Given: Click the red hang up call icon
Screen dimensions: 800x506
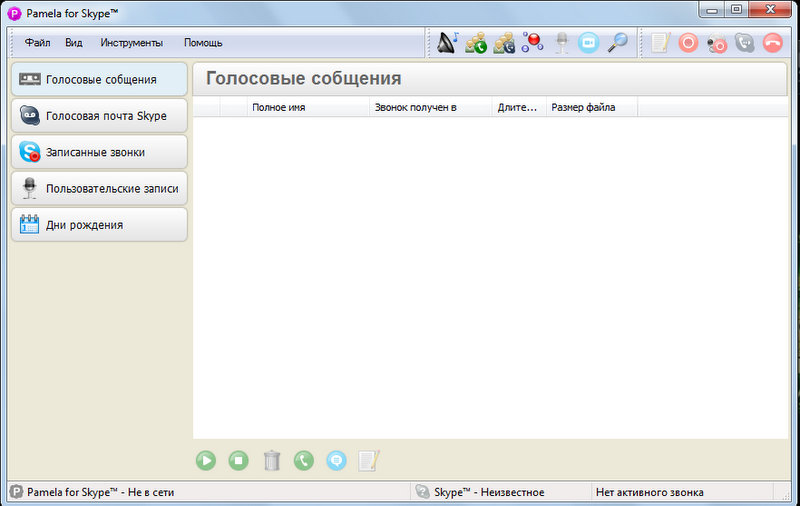Looking at the screenshot, I should point(772,43).
